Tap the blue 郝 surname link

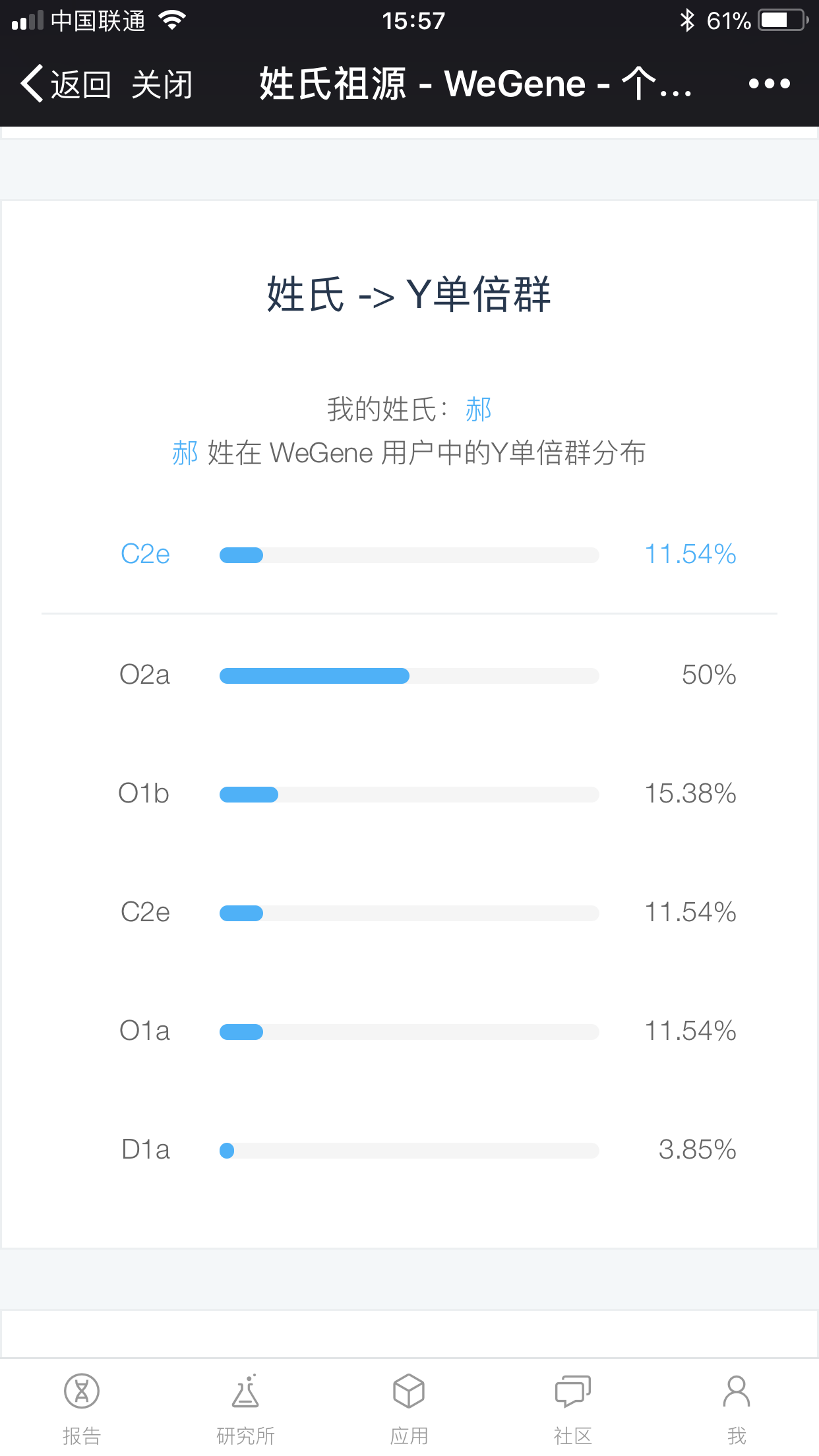(x=479, y=409)
